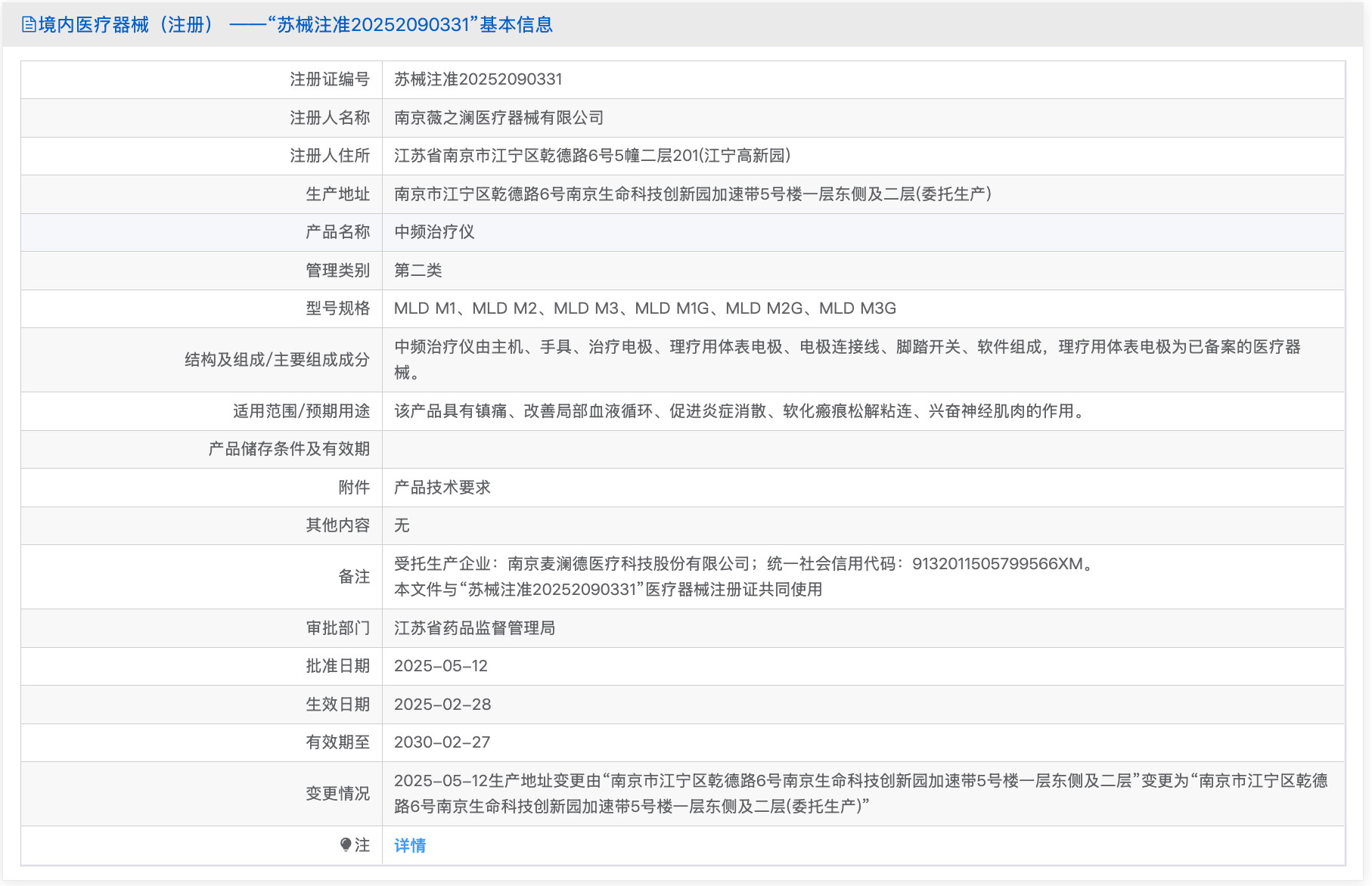Click the 型号规格 value MLD M1 list
Viewport: 1372px width, 886px height.
coord(644,308)
